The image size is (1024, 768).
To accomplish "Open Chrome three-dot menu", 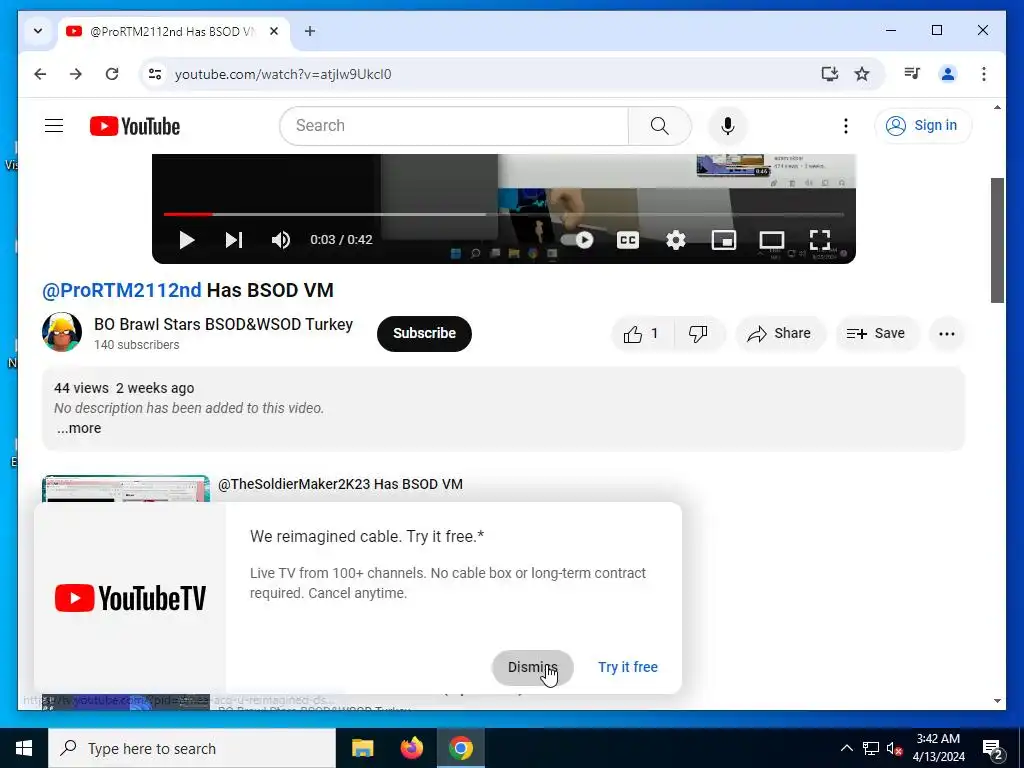I will [x=984, y=74].
